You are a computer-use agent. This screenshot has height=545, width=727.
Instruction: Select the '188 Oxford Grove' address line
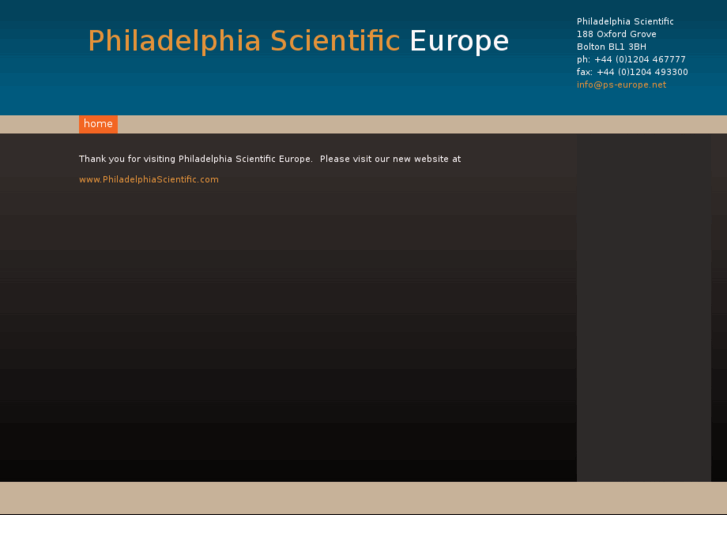(616, 34)
